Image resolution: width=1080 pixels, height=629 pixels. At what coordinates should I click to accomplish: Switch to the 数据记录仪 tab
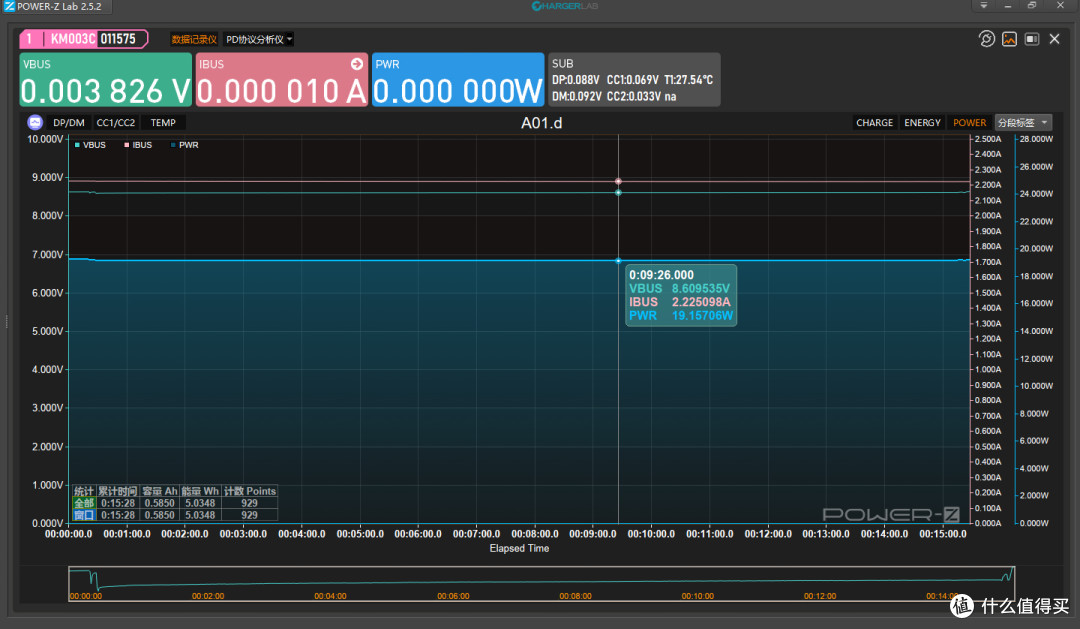(194, 39)
